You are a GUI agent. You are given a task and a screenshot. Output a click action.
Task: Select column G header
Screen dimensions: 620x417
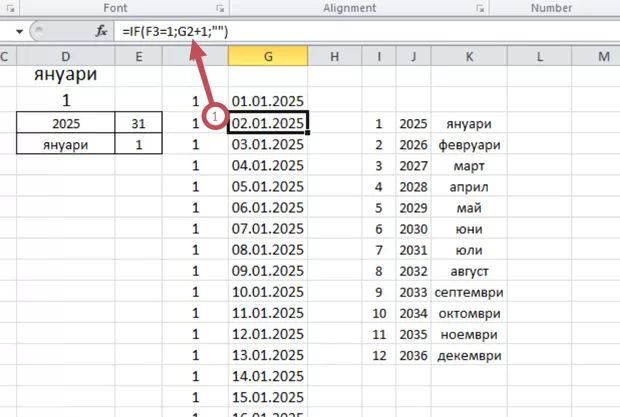(268, 56)
